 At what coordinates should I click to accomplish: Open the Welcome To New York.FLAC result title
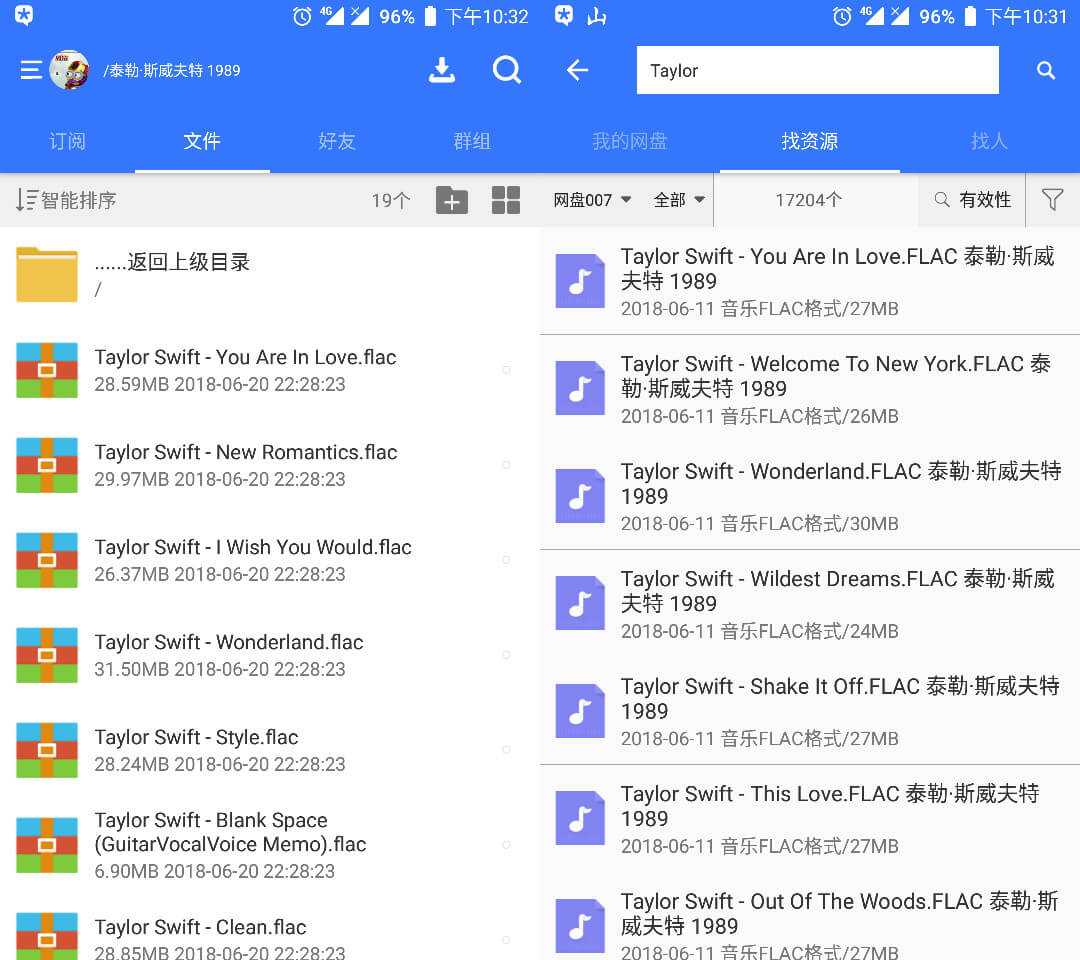point(836,376)
